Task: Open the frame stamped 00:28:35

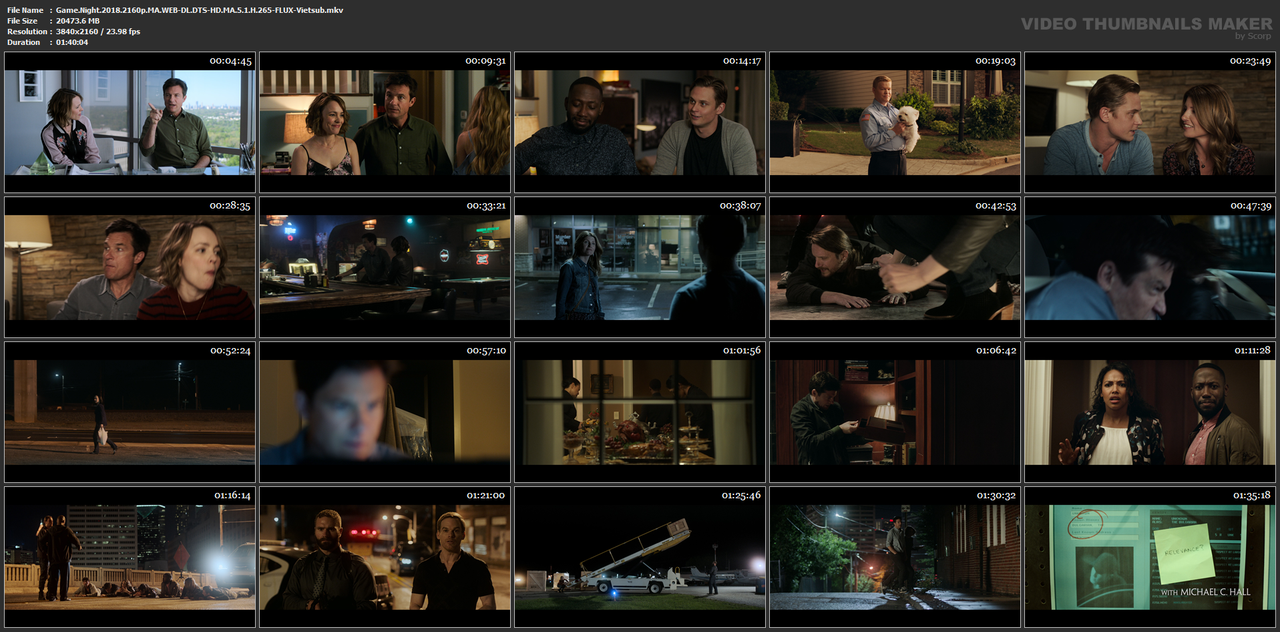Action: [130, 267]
